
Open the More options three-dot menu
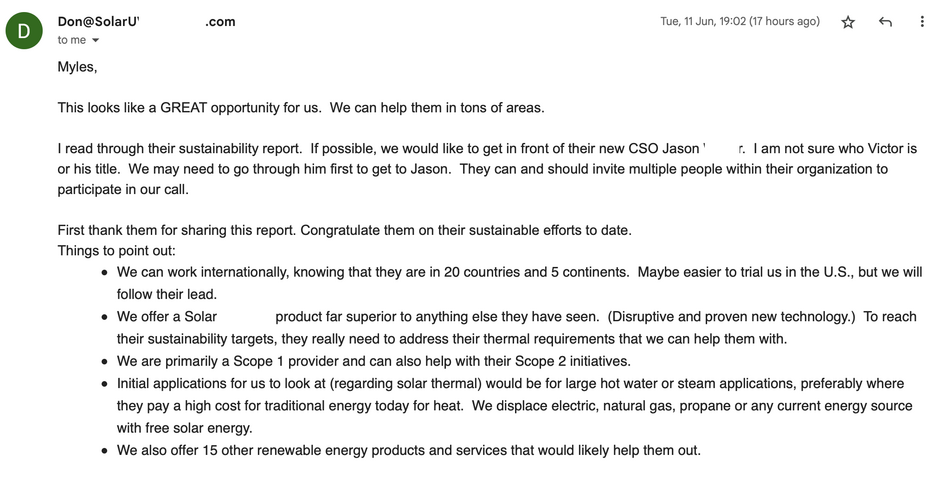pyautogui.click(x=922, y=22)
